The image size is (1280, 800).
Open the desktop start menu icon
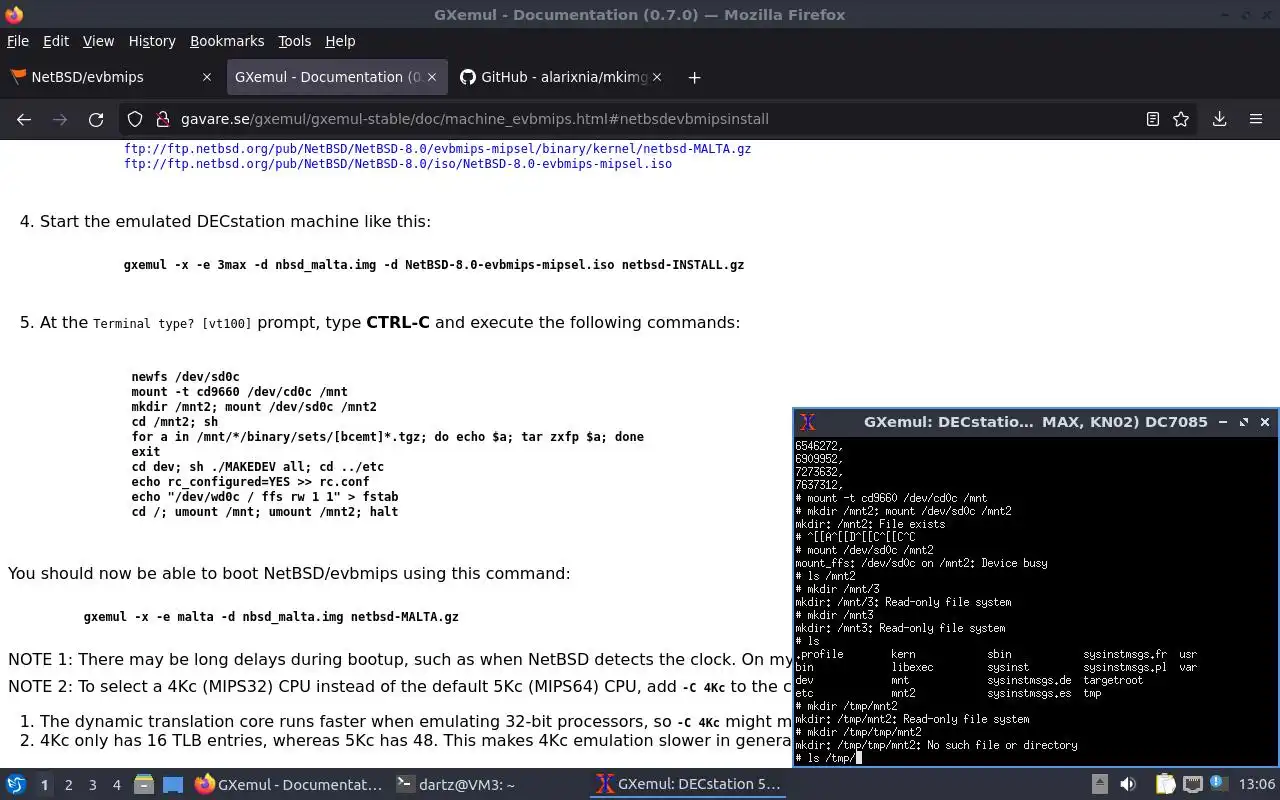point(16,784)
